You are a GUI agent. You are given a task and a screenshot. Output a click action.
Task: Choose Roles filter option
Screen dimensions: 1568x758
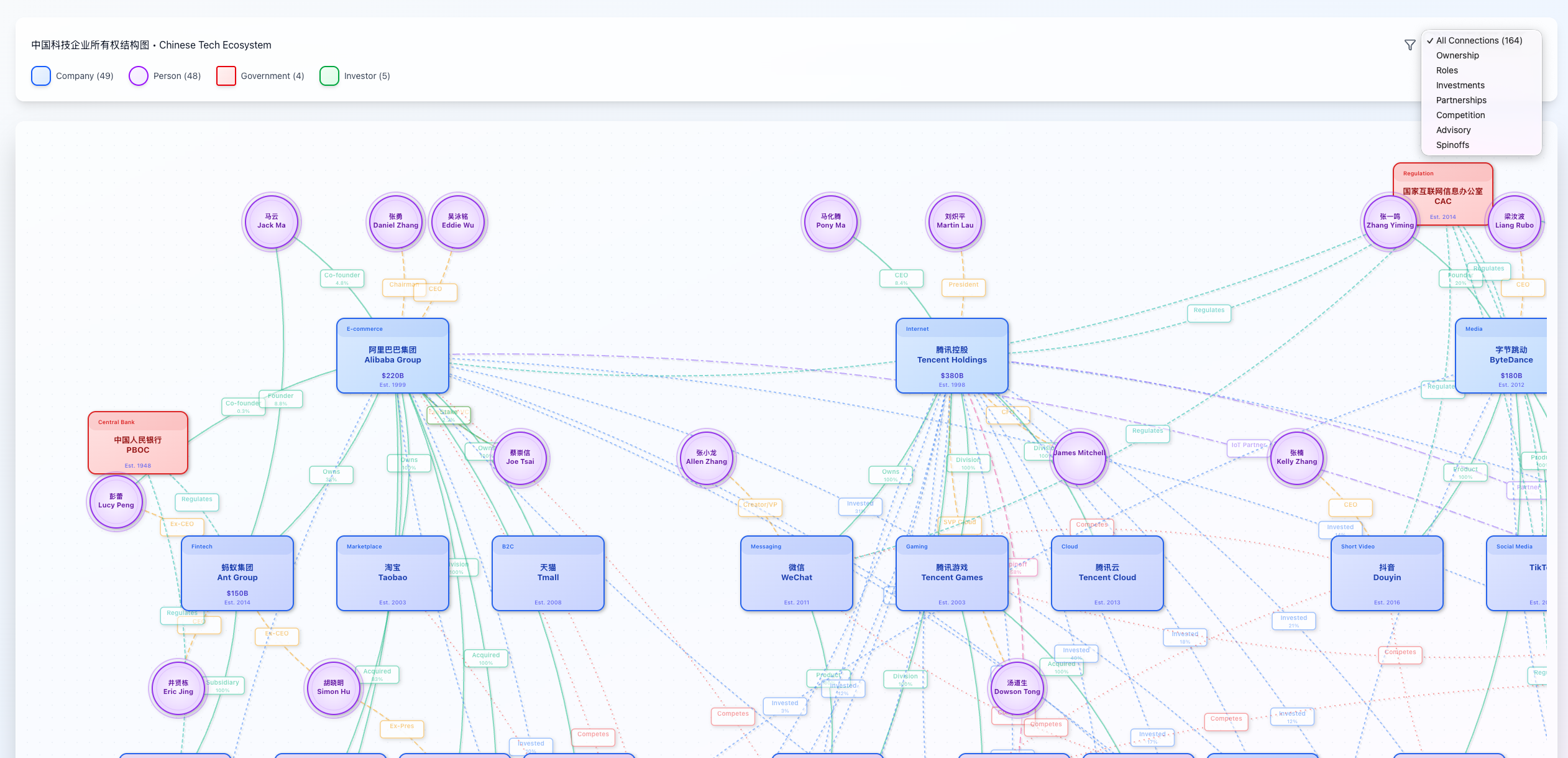pyautogui.click(x=1481, y=70)
